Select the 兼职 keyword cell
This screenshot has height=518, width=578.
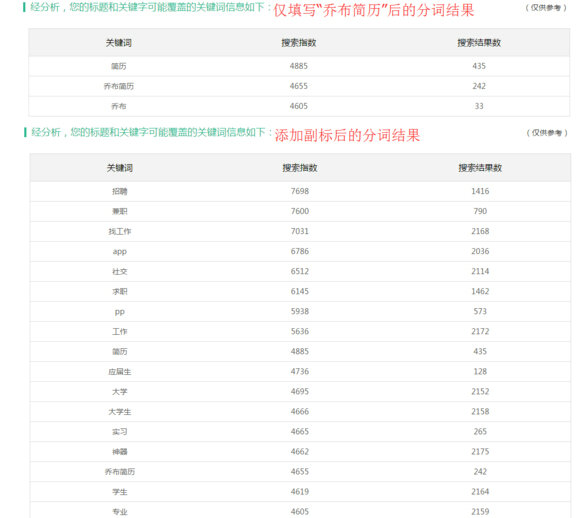(119, 211)
